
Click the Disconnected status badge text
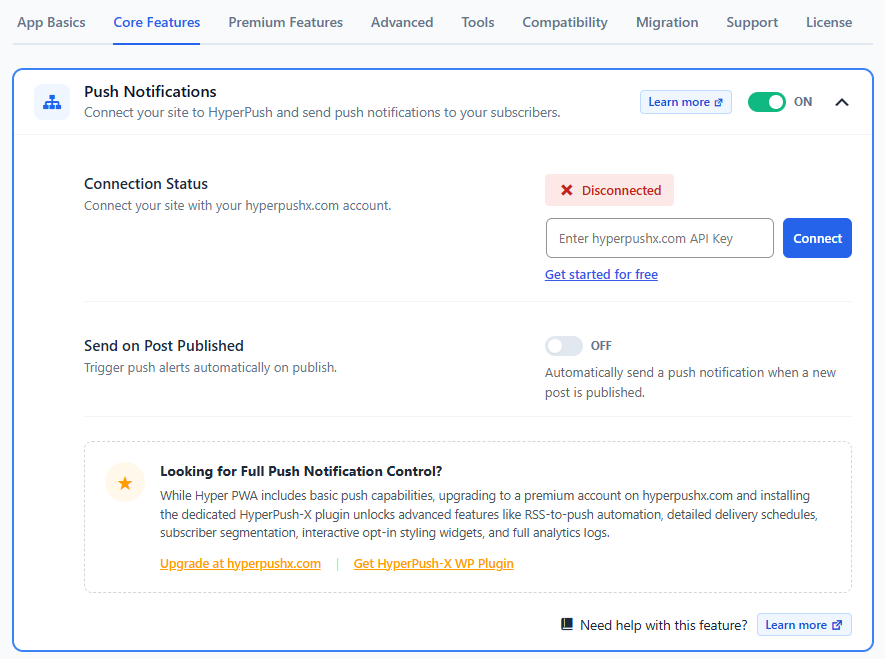click(621, 190)
